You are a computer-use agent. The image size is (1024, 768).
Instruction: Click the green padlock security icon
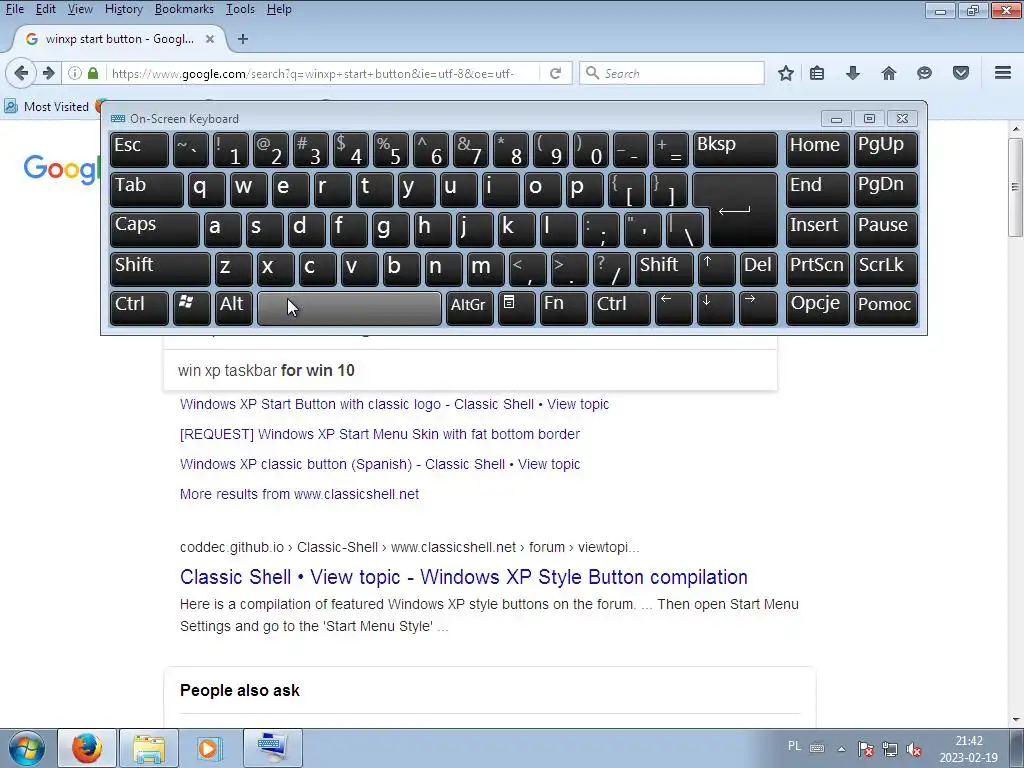pos(93,73)
